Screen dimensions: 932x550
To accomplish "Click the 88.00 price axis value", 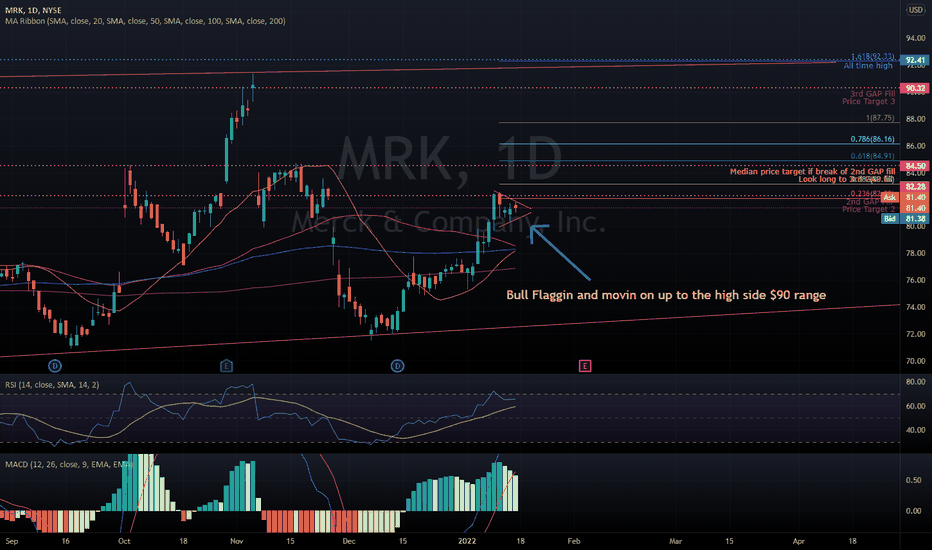I will (915, 119).
